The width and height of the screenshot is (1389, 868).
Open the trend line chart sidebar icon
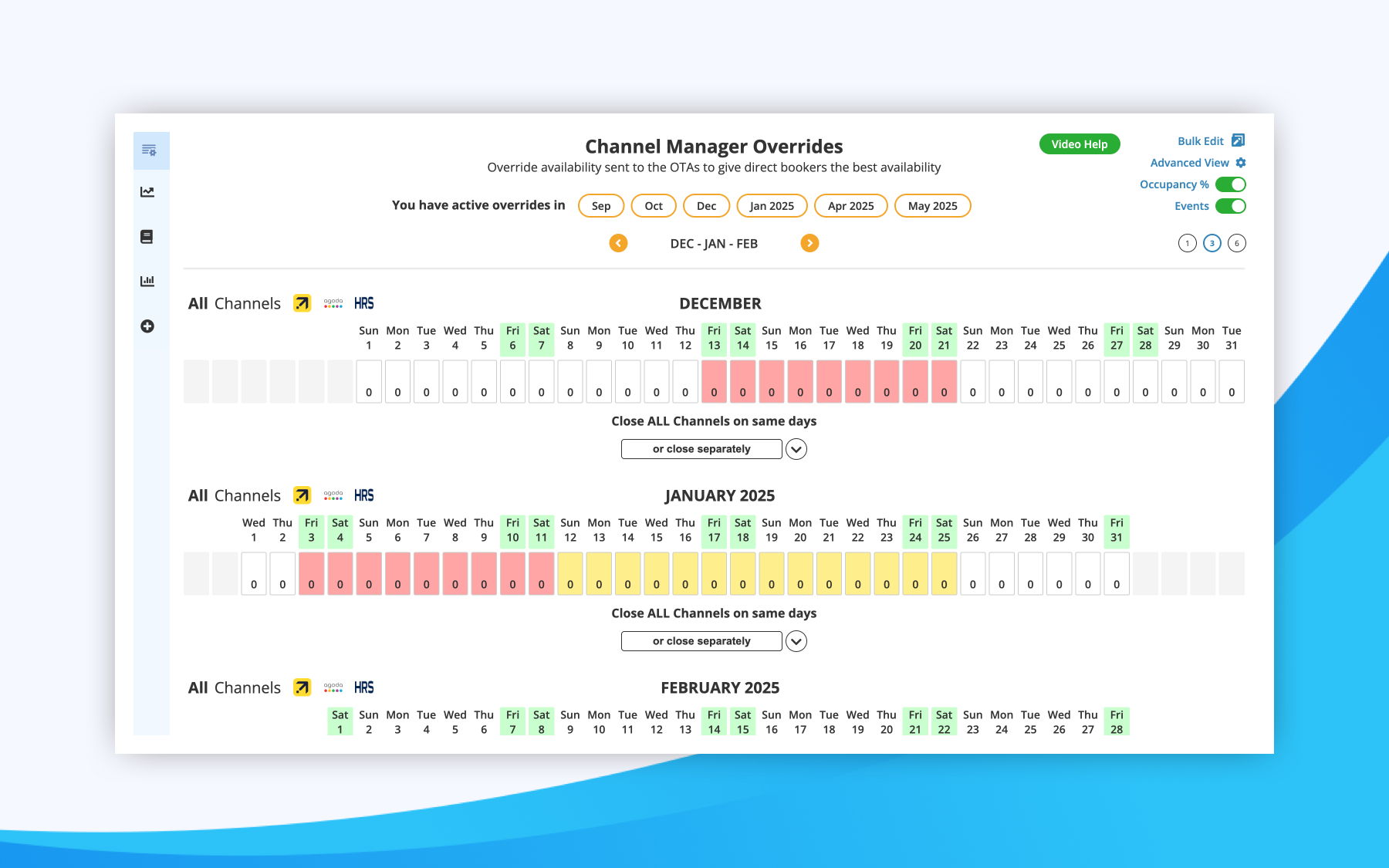147,192
